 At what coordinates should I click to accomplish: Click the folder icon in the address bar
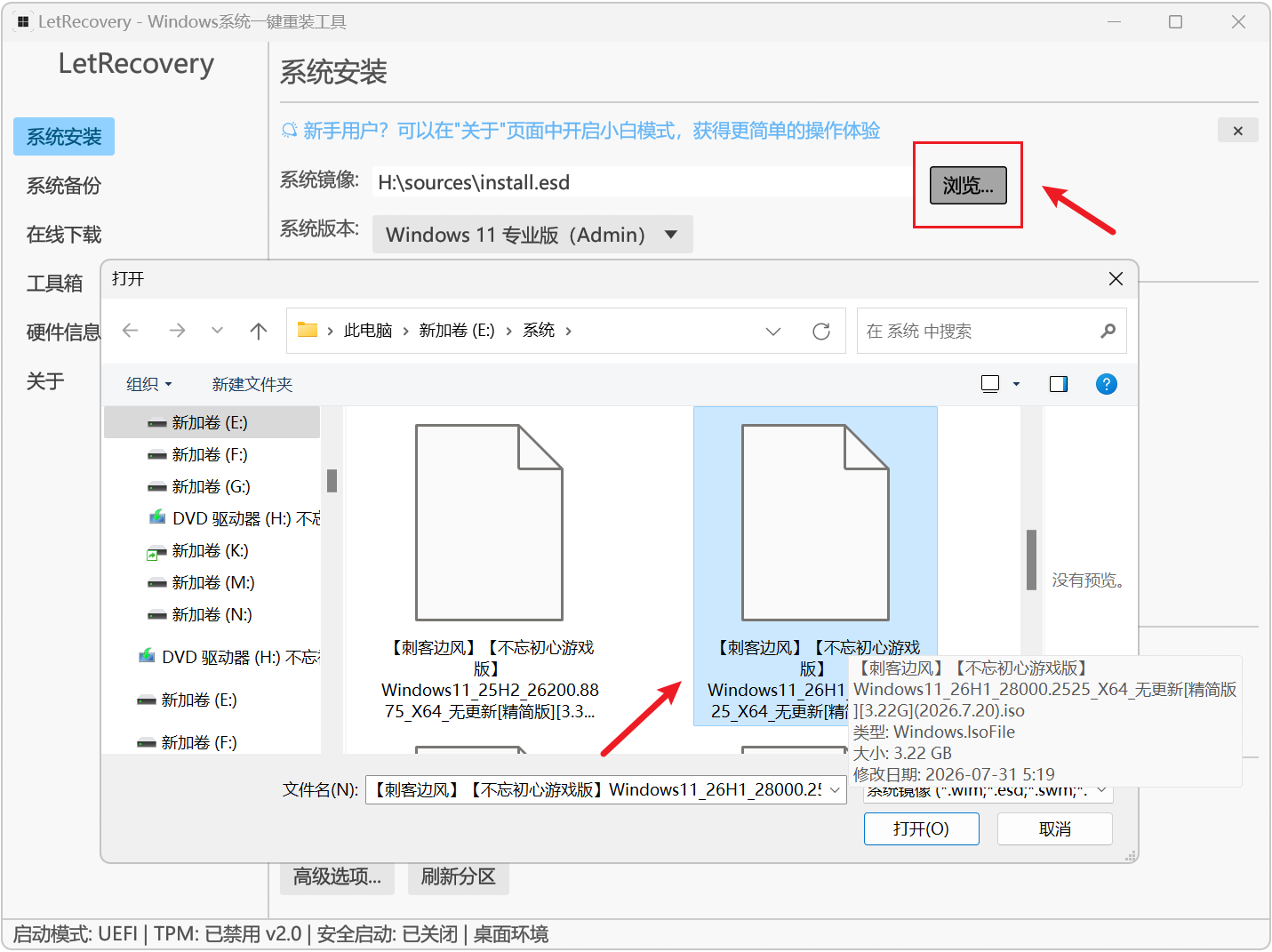click(308, 330)
